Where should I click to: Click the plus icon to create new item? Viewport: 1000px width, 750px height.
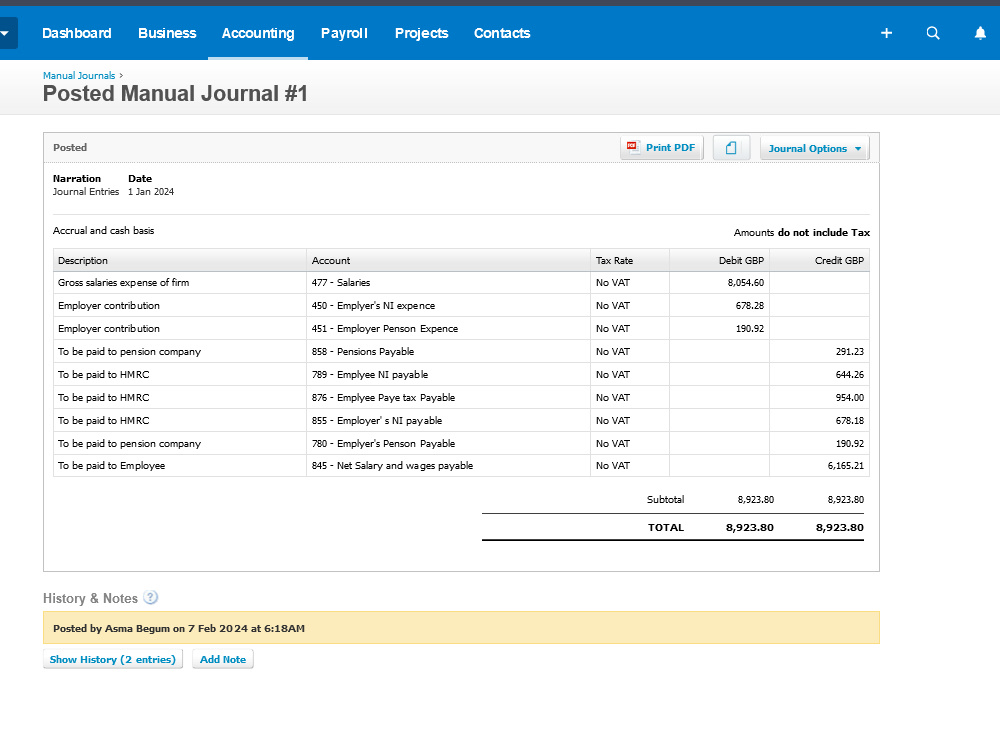coord(886,33)
